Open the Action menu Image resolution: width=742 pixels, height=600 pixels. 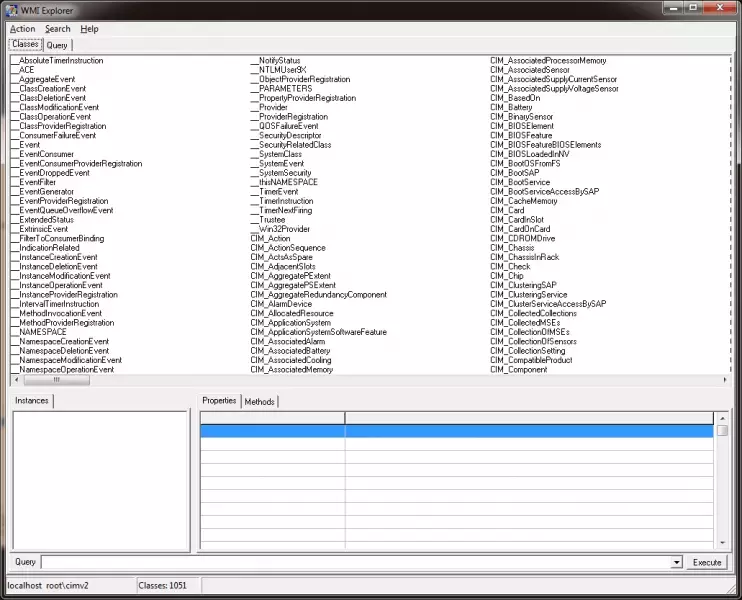pos(23,29)
